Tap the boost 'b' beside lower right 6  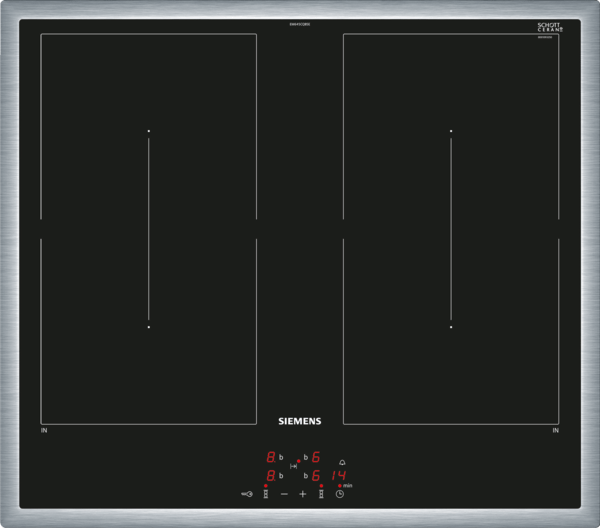point(306,476)
